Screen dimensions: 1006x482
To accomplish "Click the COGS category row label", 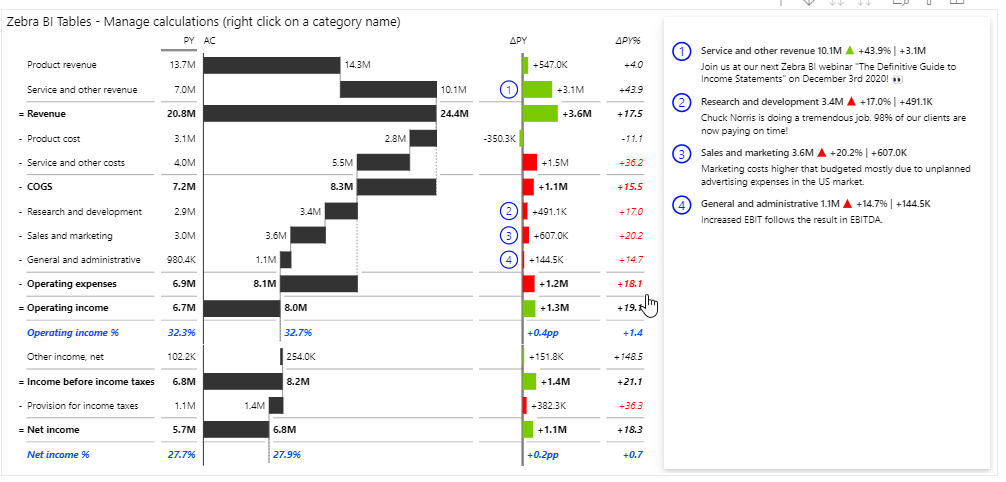I will [x=42, y=187].
